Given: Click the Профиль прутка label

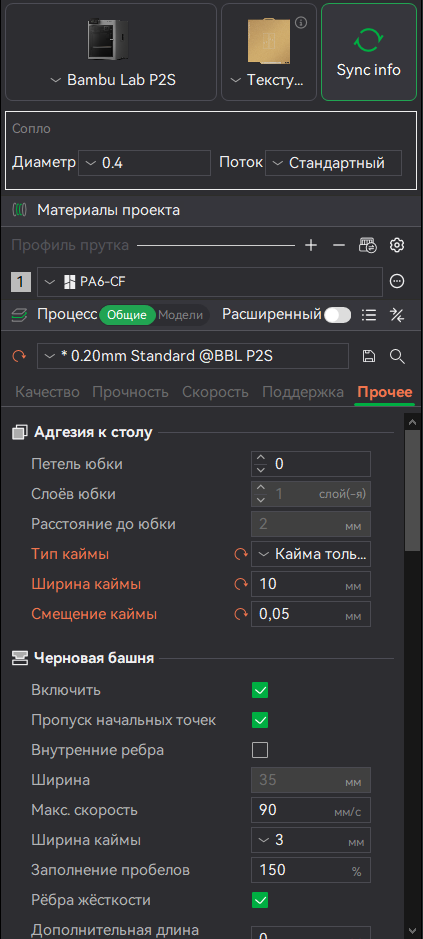Looking at the screenshot, I should (70, 245).
